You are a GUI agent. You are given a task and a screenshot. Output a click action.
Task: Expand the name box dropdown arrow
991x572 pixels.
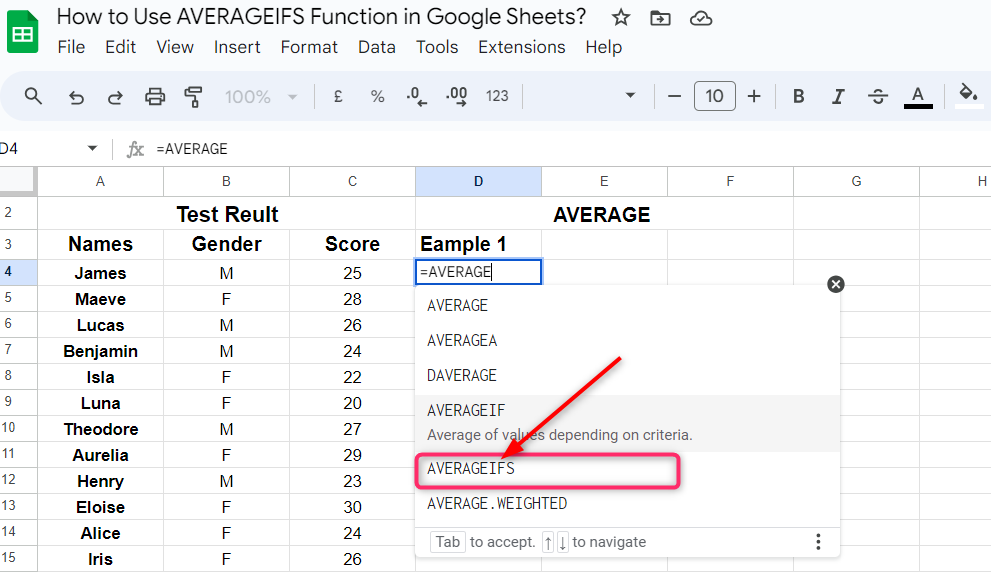(92, 149)
